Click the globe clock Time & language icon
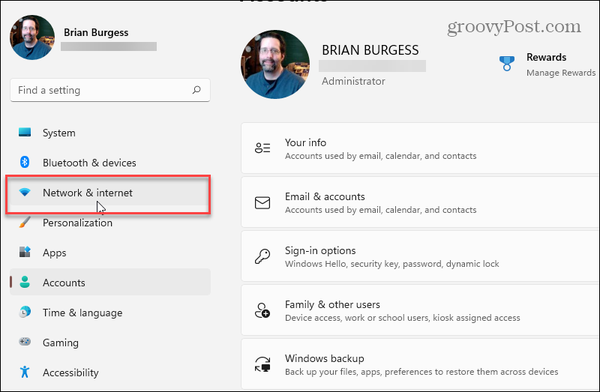The height and width of the screenshot is (392, 600). point(25,312)
